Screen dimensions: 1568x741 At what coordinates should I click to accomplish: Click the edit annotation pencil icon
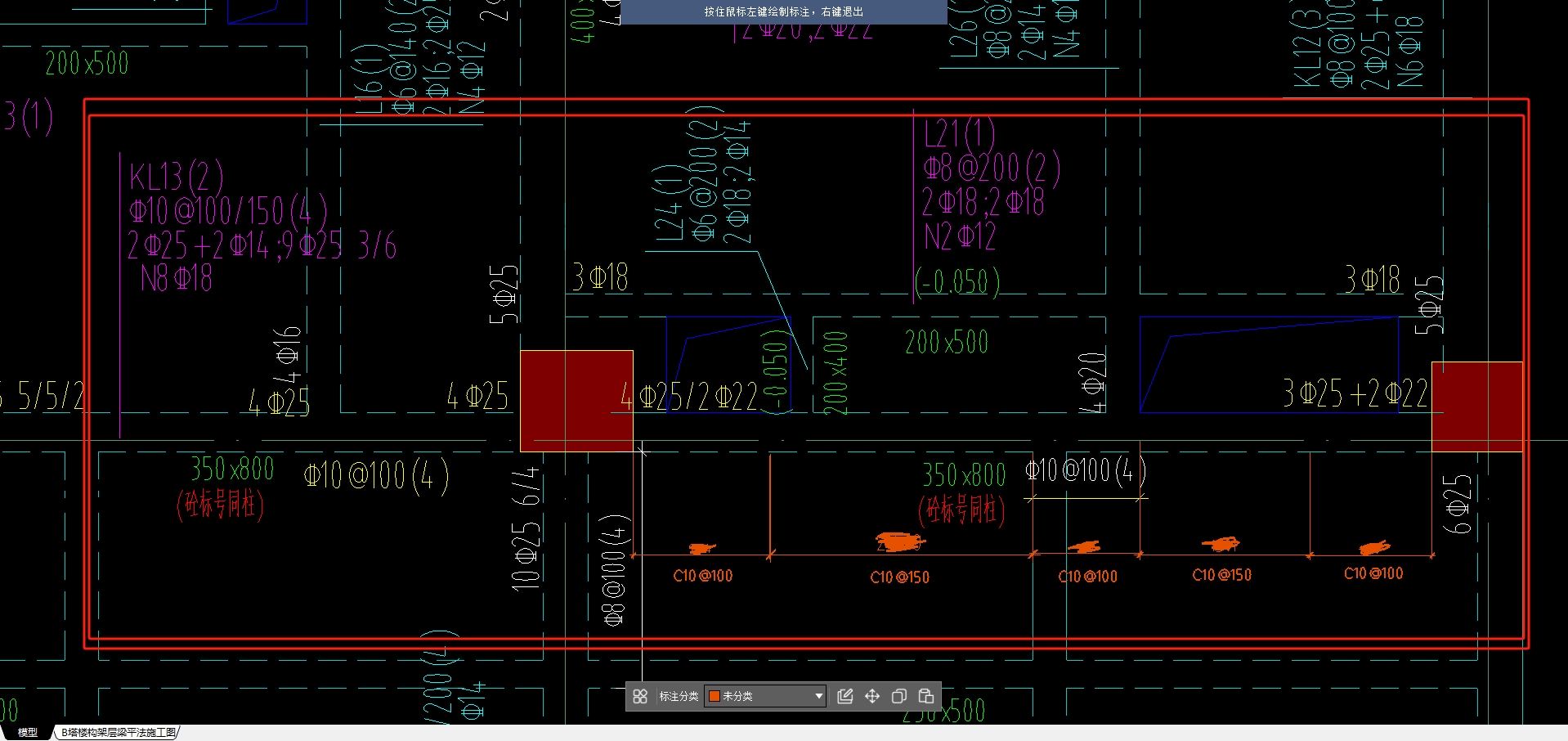click(845, 696)
